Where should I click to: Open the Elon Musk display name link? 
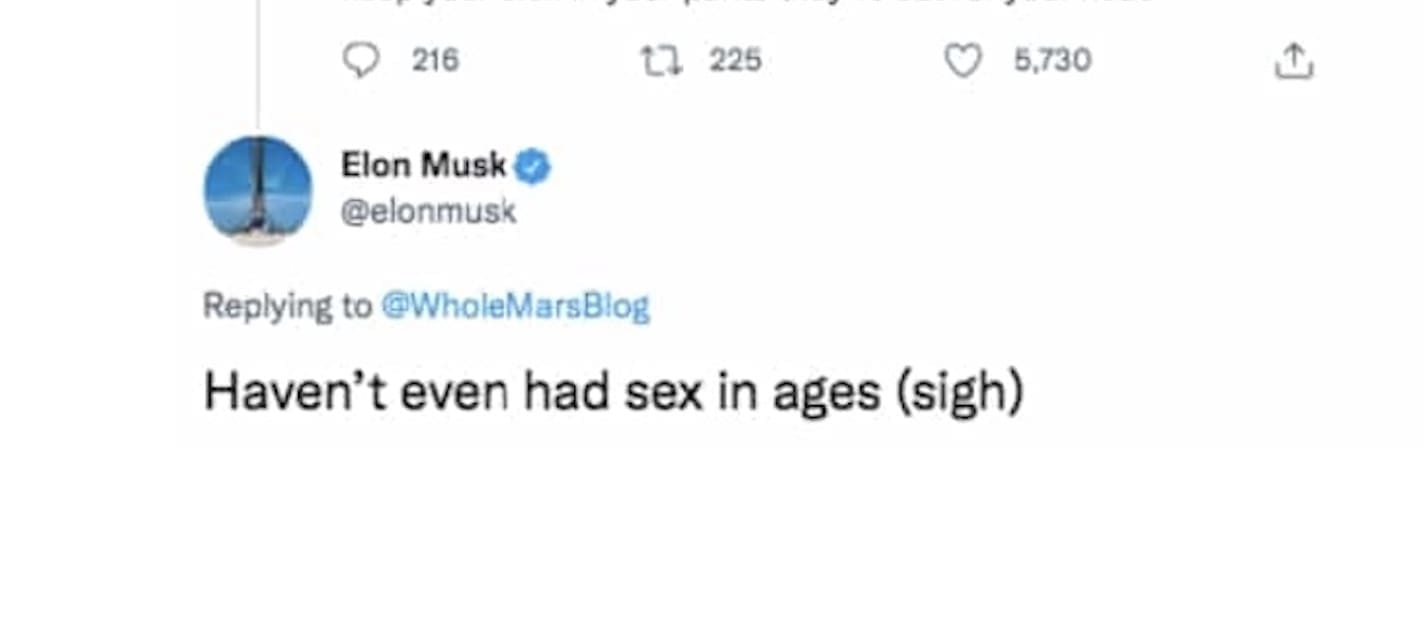(x=424, y=165)
